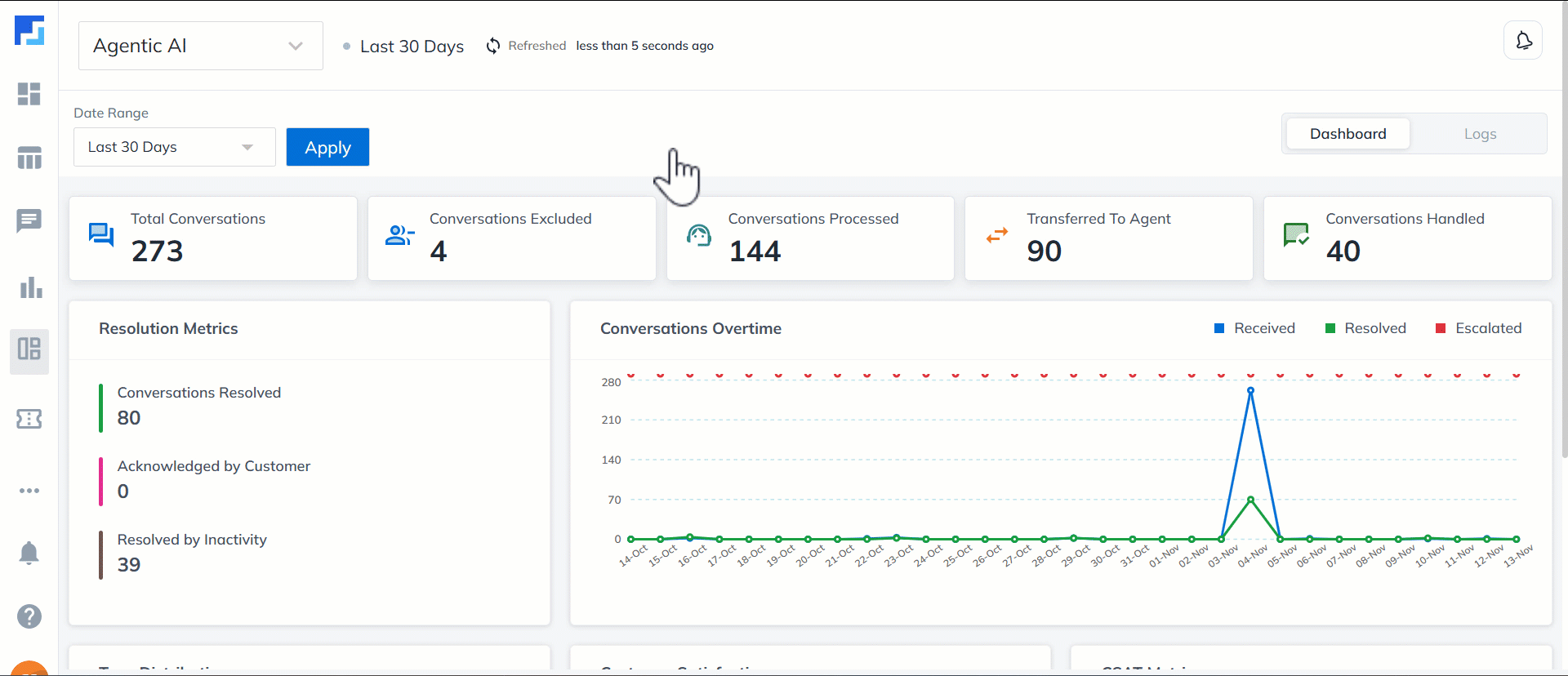Open the sidebar notifications bell icon
Screen dimensions: 1568x676
pyautogui.click(x=29, y=553)
